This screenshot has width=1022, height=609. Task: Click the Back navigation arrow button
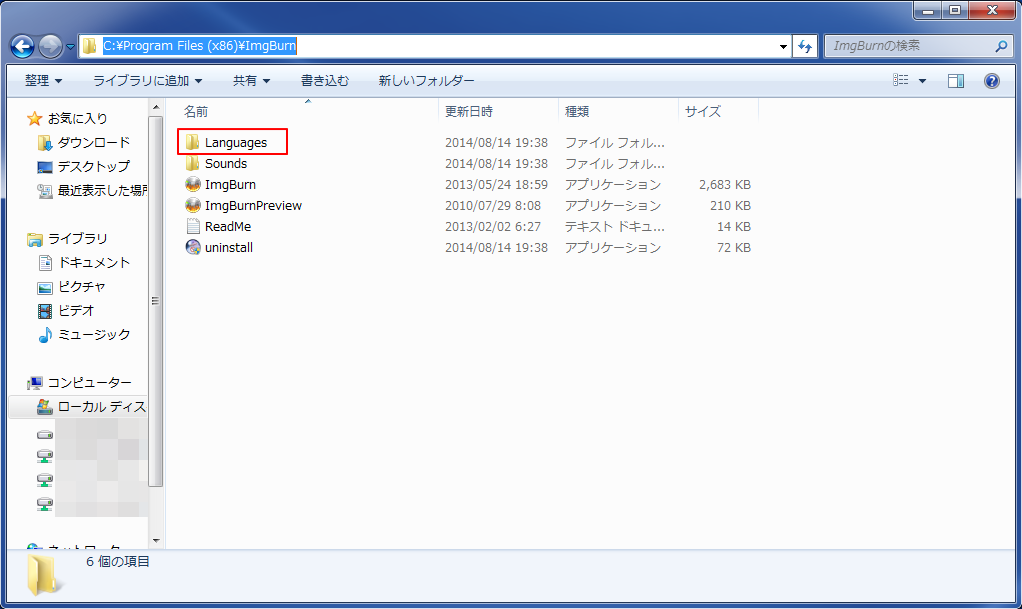pyautogui.click(x=22, y=46)
